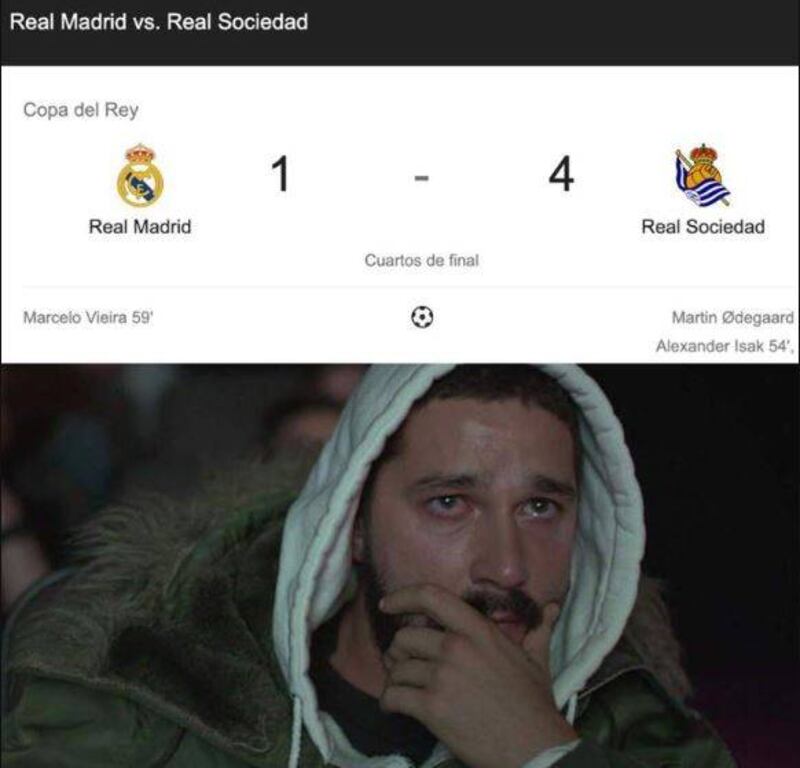Select scorer Marcelo Vieira 59'

(x=88, y=317)
